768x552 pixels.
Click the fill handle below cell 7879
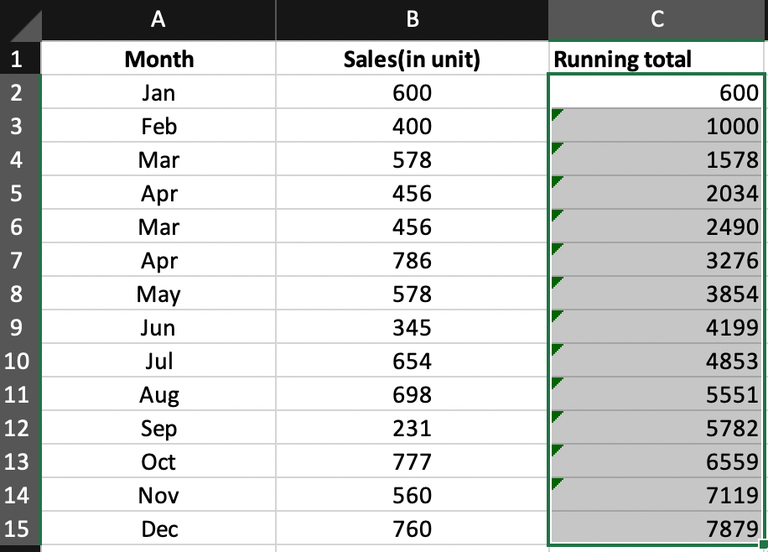764,543
